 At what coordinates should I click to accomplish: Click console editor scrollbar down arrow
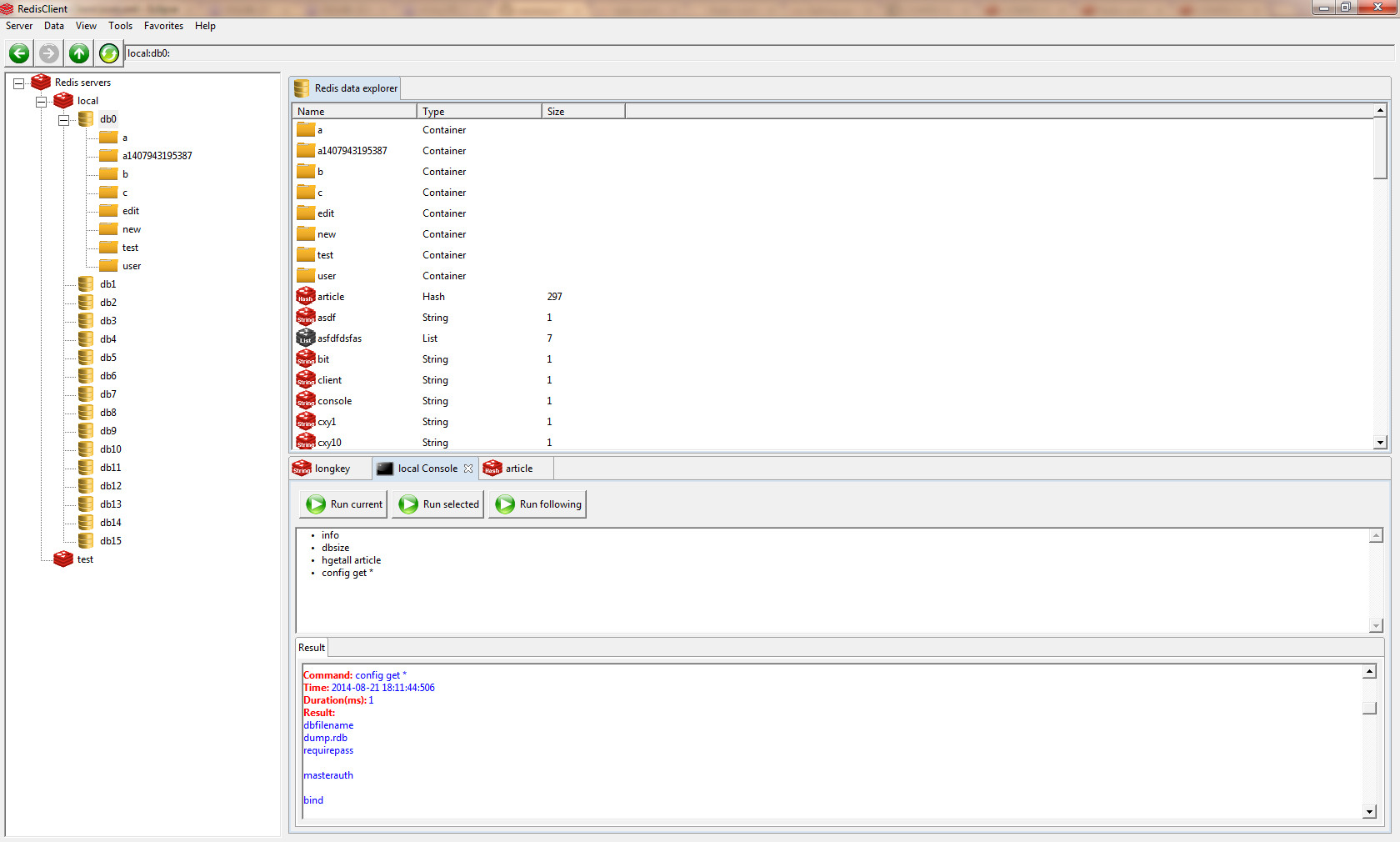[x=1376, y=625]
